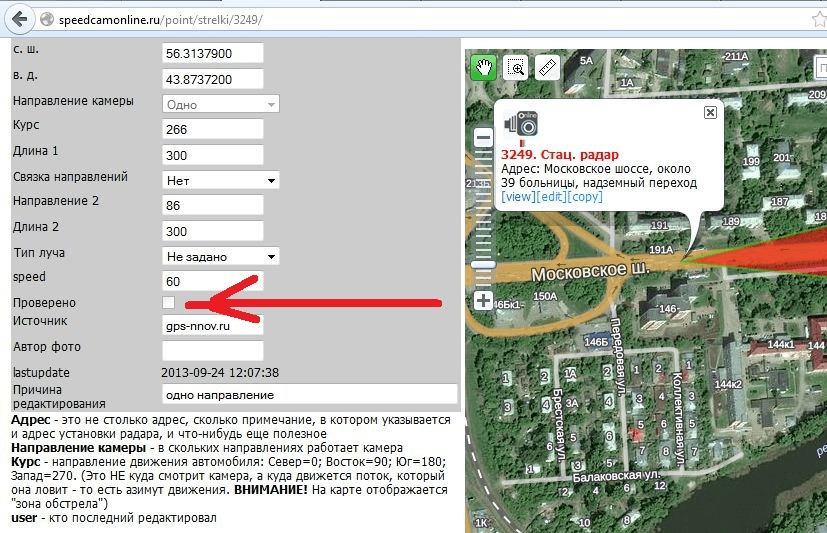Select the hand pan tool on map
Image resolution: width=827 pixels, height=533 pixels.
coord(484,67)
